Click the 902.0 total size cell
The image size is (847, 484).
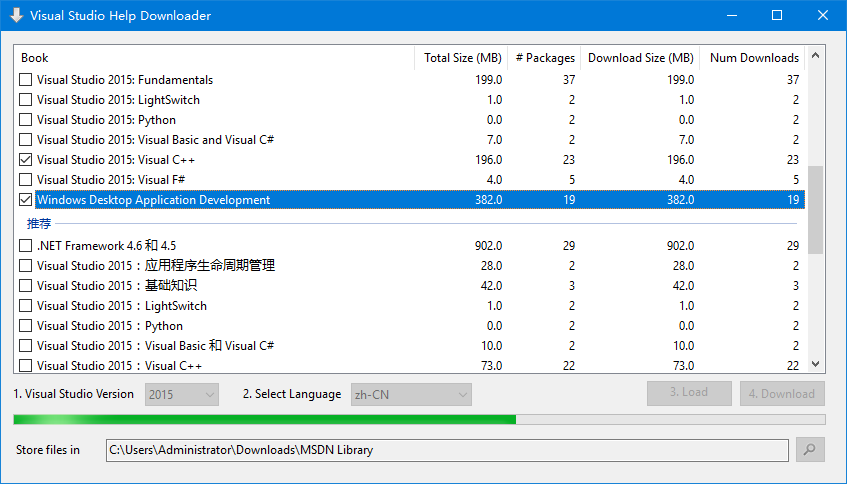click(488, 245)
